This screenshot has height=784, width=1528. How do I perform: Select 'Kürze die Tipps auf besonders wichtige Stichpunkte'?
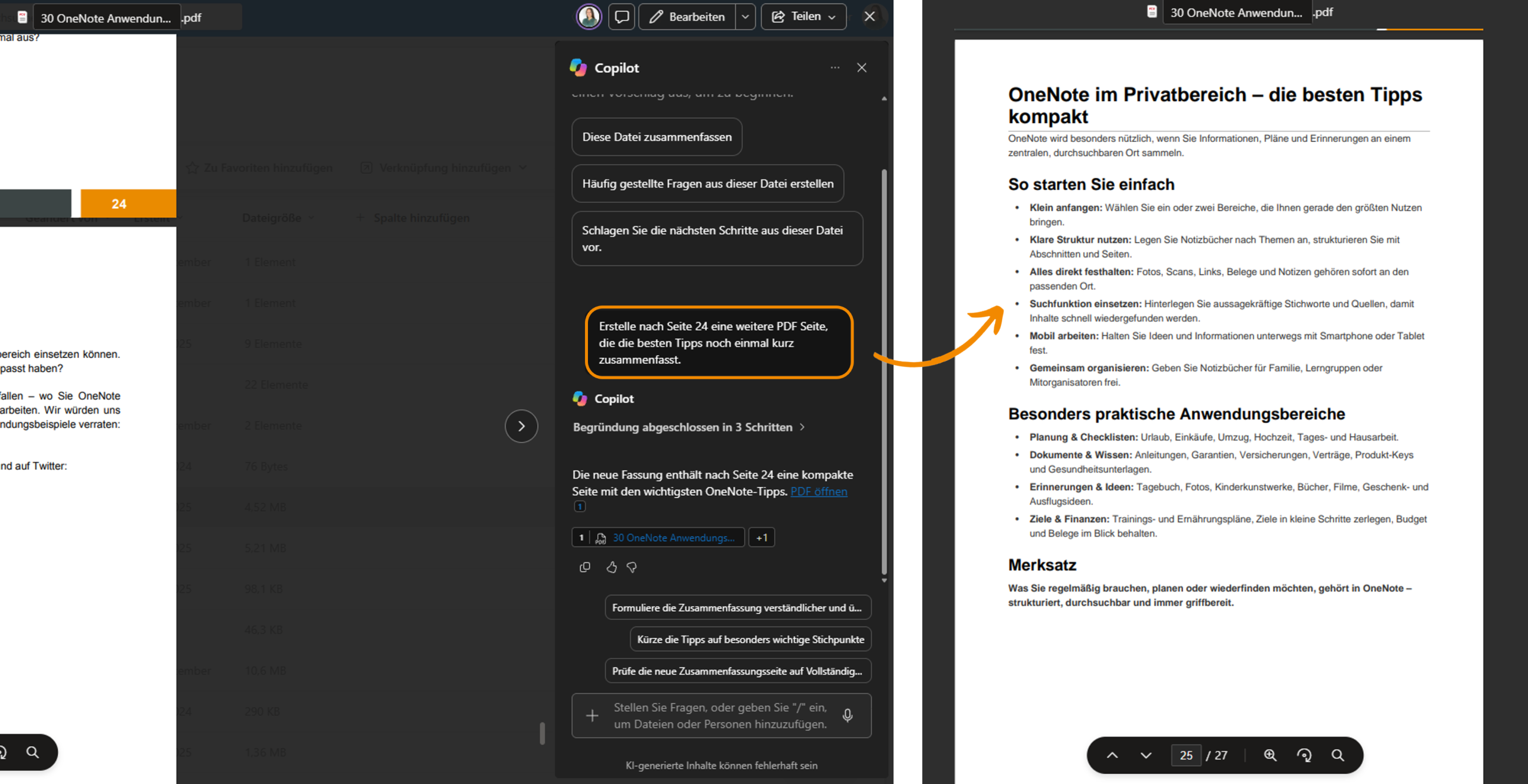(x=750, y=639)
